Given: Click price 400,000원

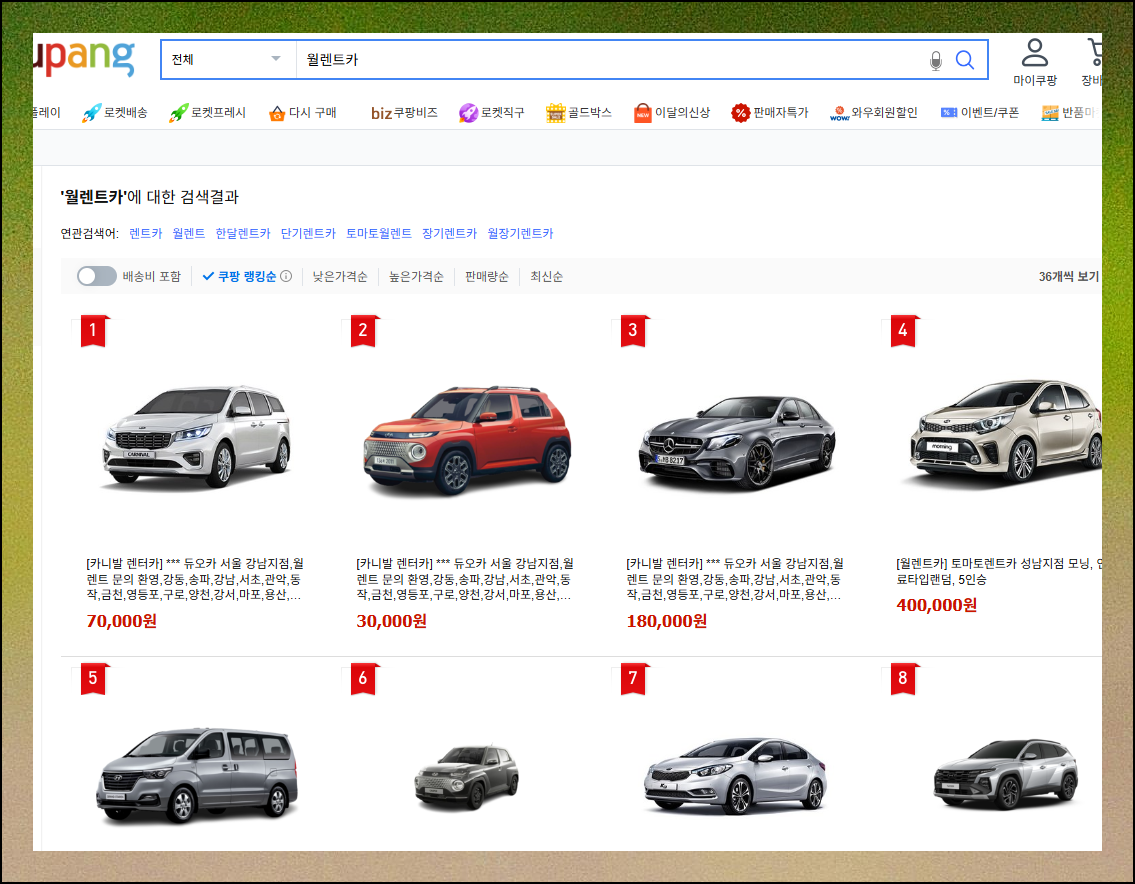Looking at the screenshot, I should [x=937, y=605].
